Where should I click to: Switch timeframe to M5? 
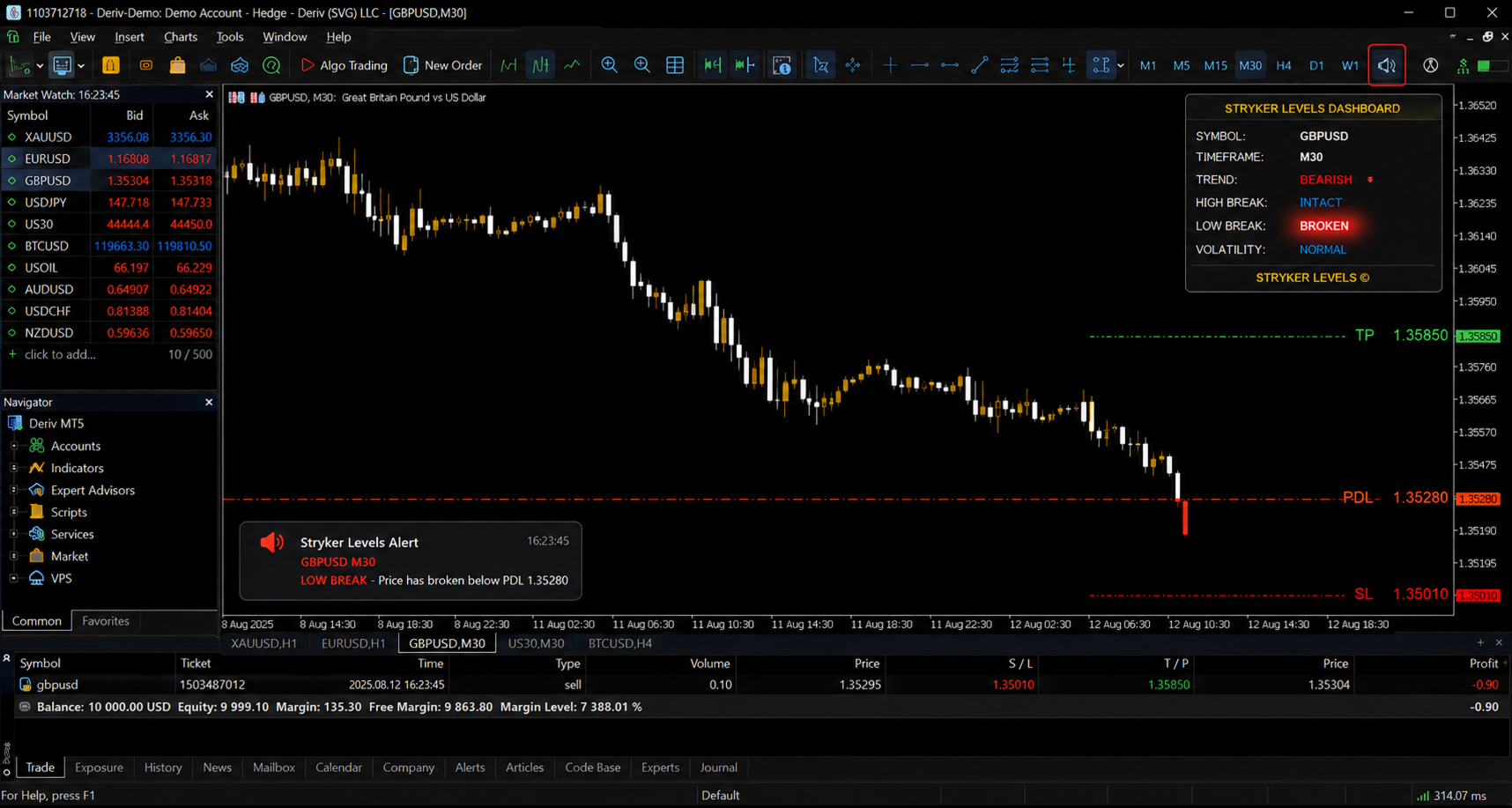coord(1182,65)
